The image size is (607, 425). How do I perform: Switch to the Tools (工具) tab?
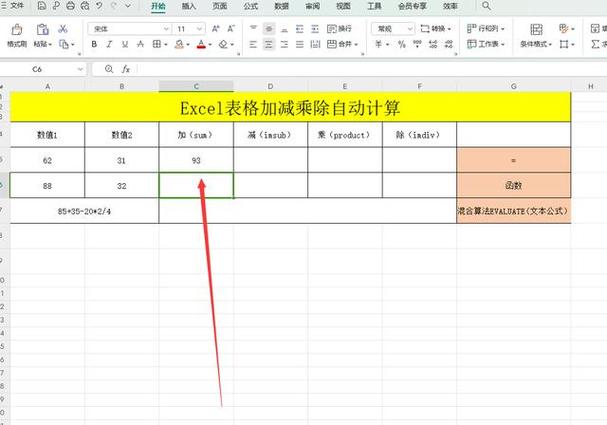pos(374,6)
